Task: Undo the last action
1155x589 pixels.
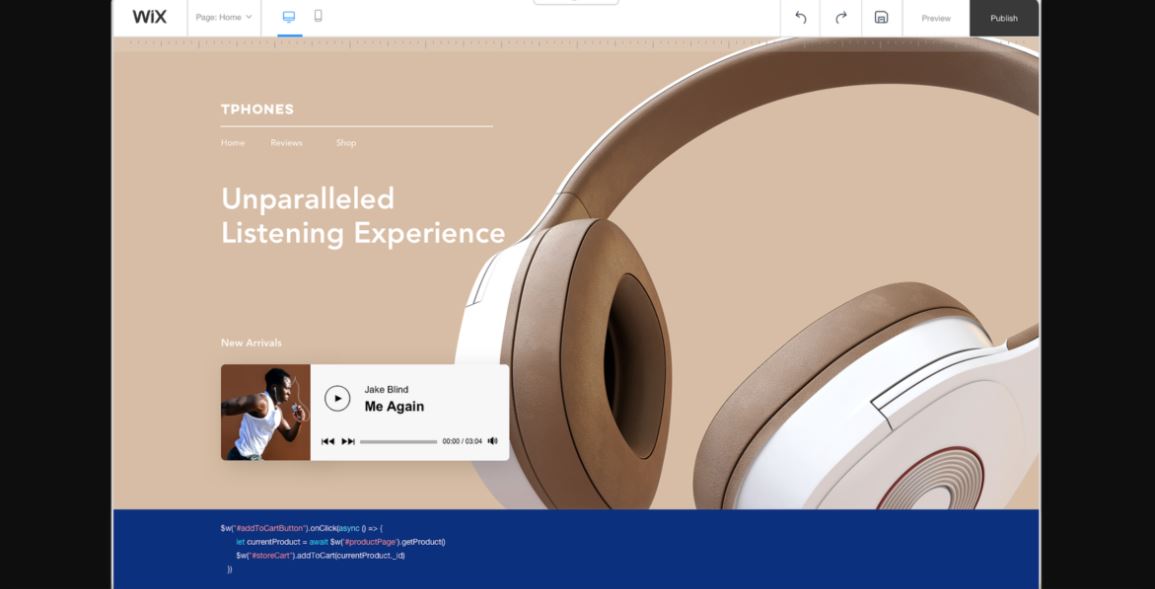Action: 800,18
